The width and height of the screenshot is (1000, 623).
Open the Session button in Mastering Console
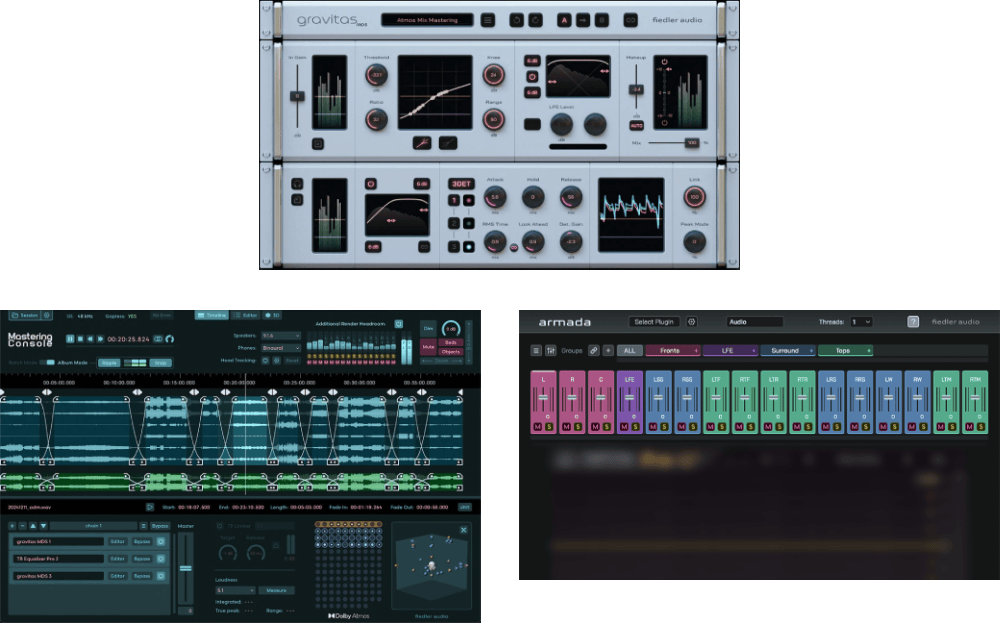point(25,315)
